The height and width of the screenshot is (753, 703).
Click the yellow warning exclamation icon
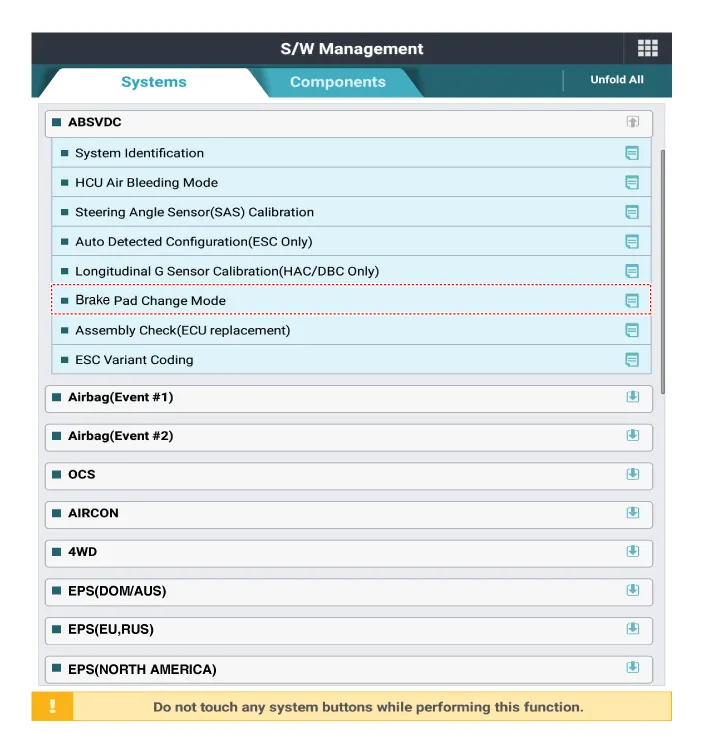point(52,706)
